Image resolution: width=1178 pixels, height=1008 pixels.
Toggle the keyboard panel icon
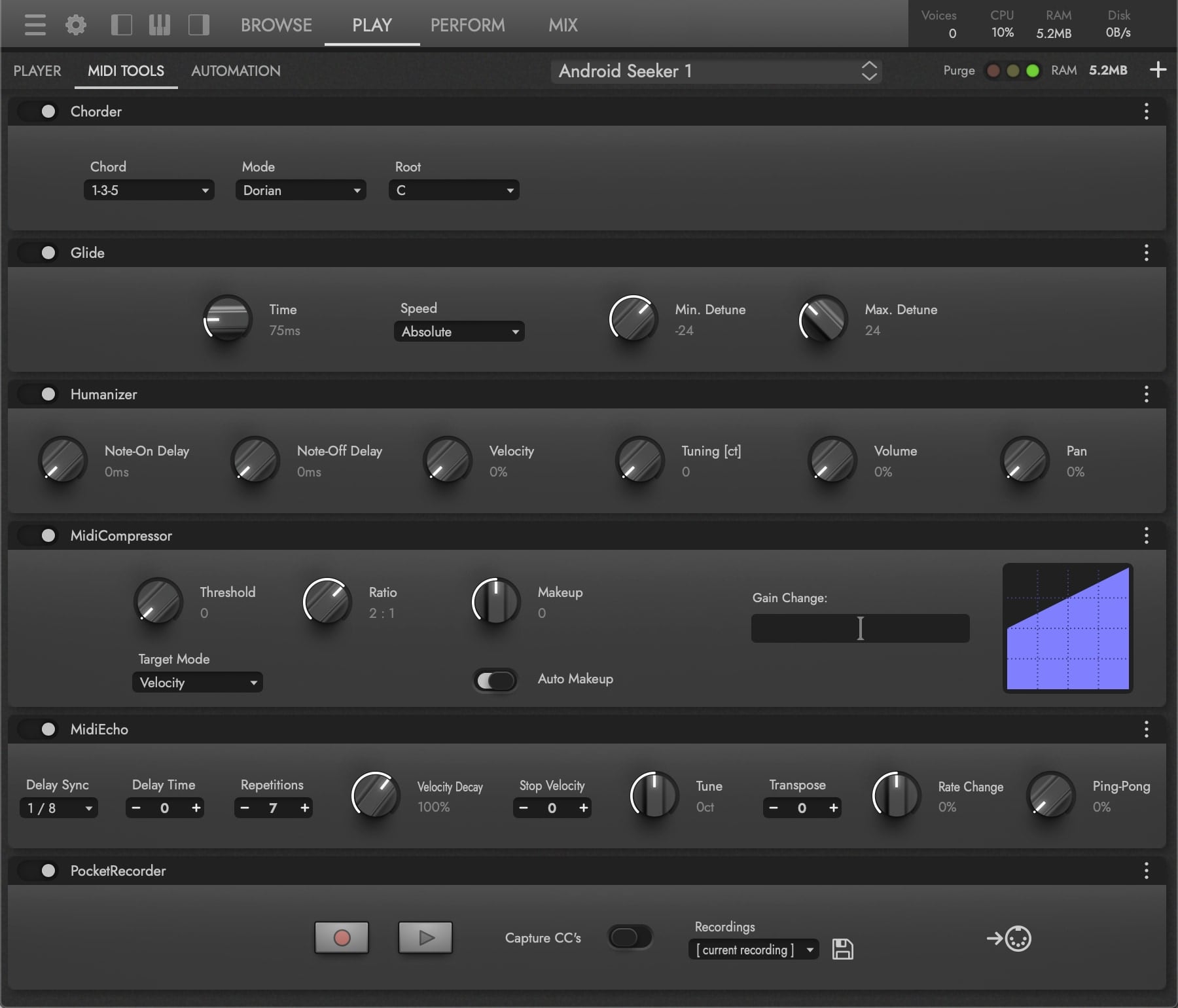pyautogui.click(x=160, y=25)
